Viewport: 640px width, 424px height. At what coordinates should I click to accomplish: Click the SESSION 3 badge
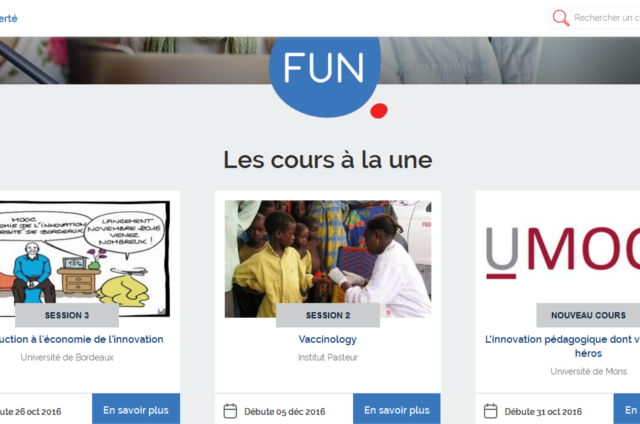67,315
